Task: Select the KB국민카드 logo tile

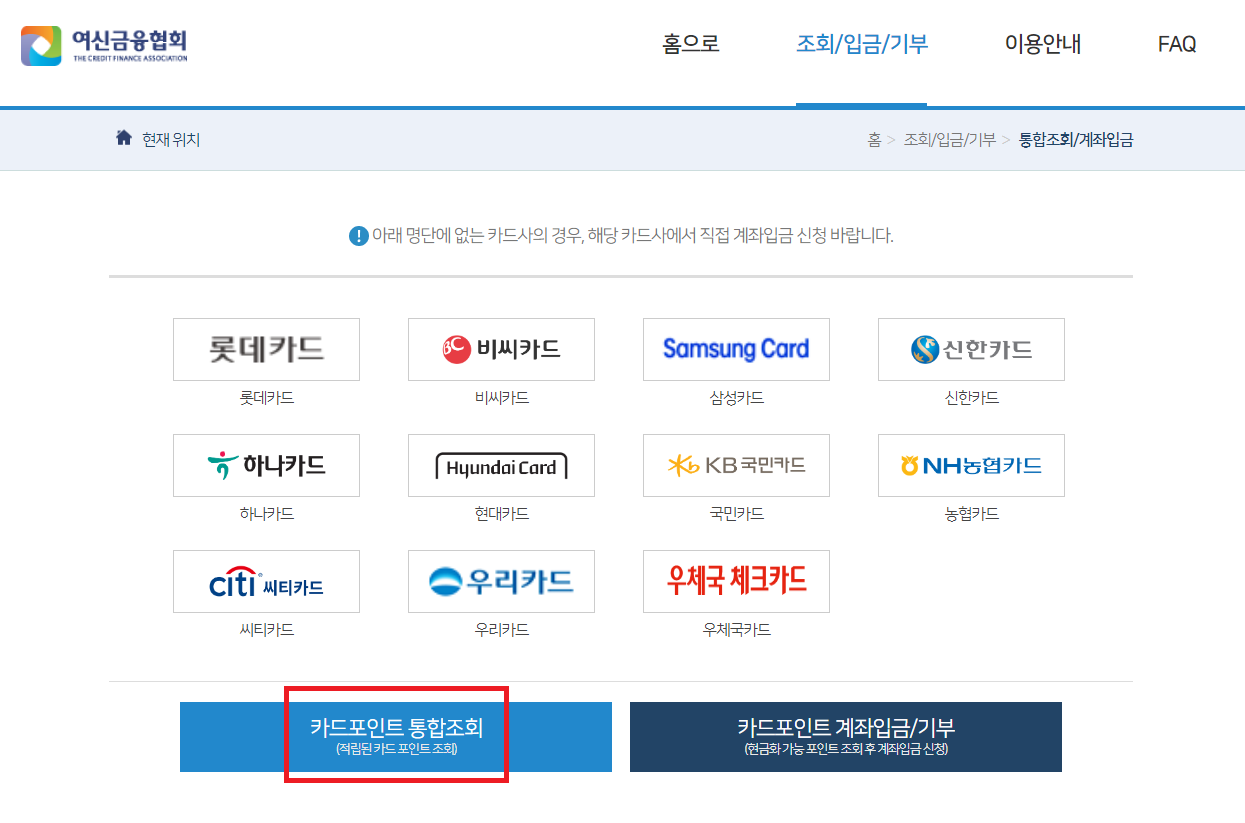Action: (x=736, y=465)
